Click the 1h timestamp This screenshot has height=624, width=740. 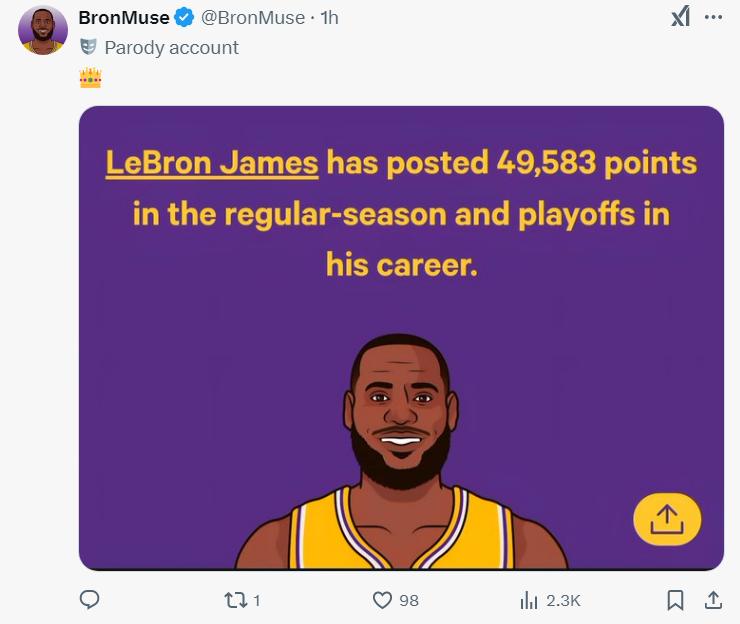329,18
